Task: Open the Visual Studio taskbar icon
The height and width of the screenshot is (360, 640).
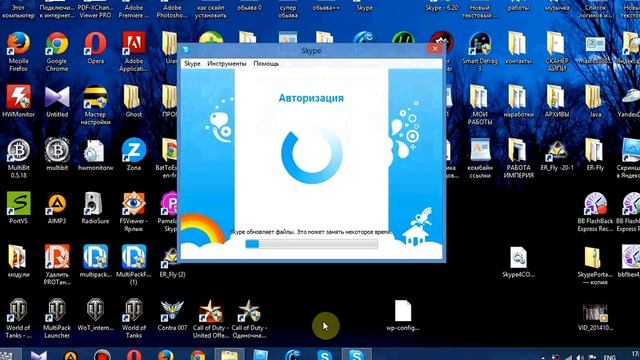Action: 39,355
